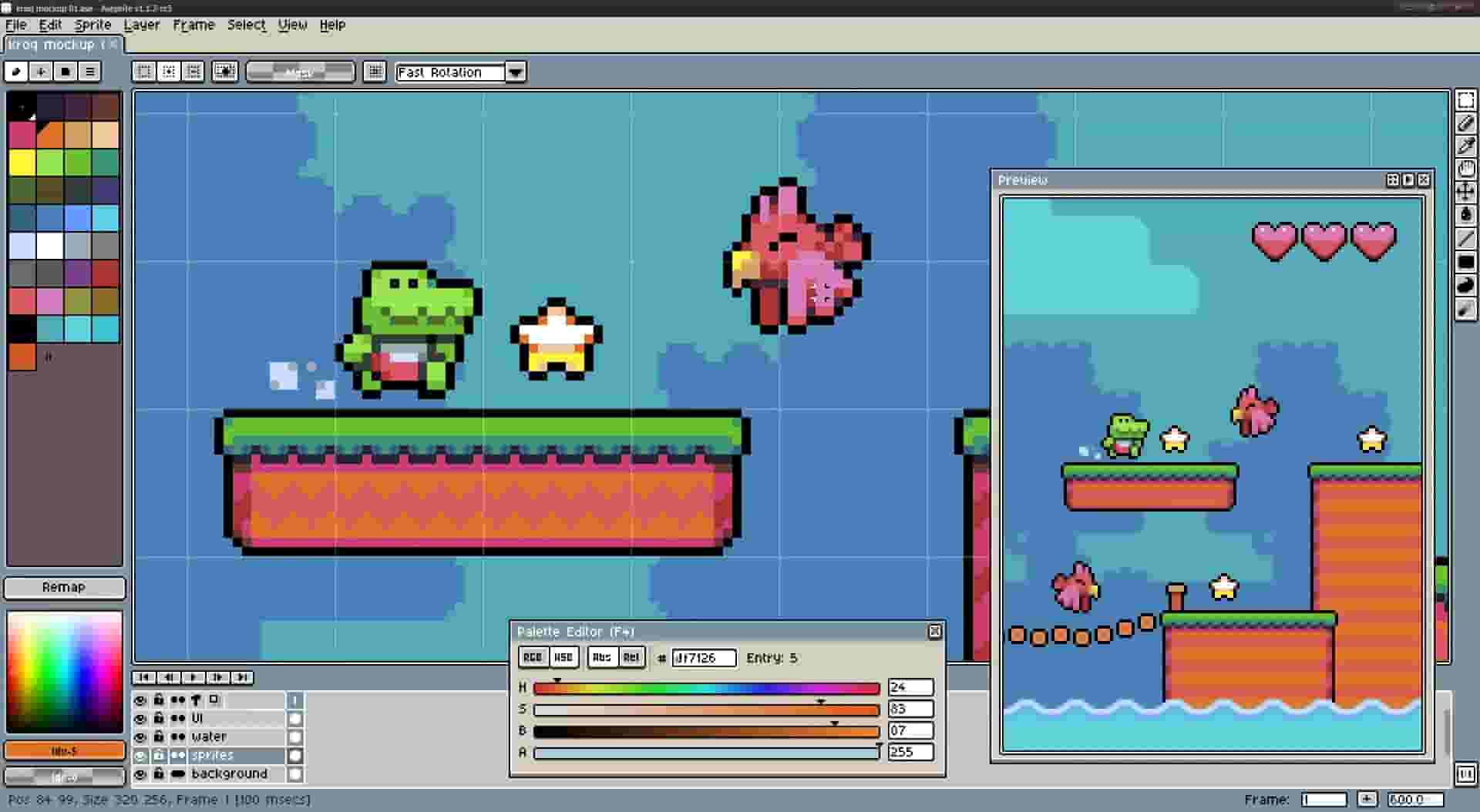Open the Fast Rotation dropdown
Image resolution: width=1480 pixels, height=812 pixels.
click(515, 72)
